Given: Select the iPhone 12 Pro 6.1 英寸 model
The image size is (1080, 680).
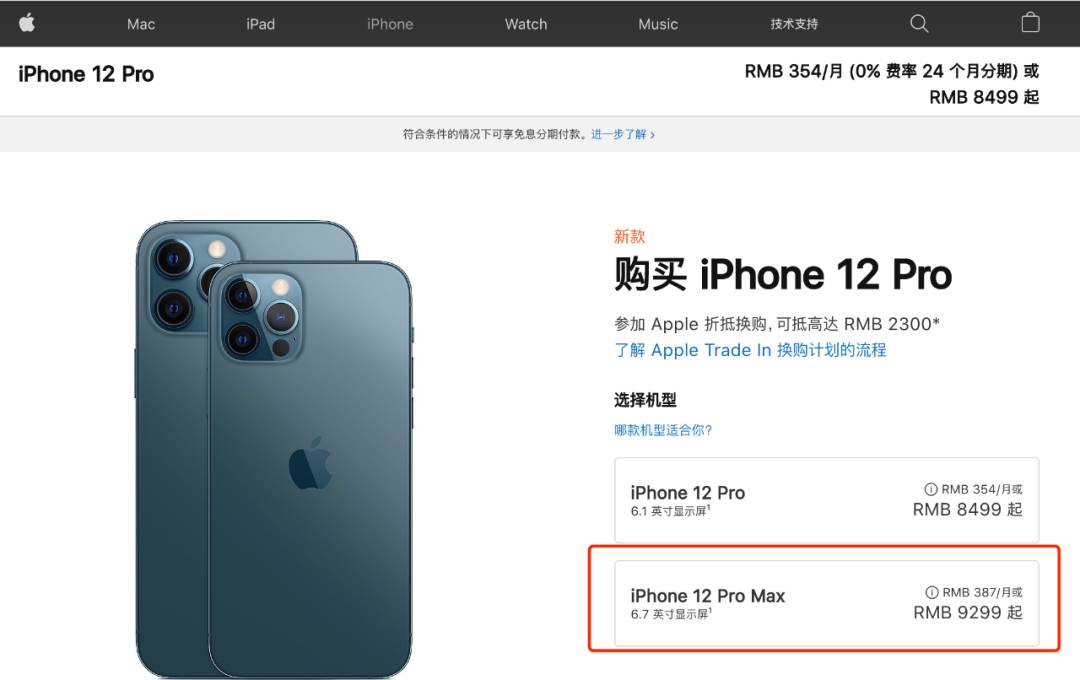Looking at the screenshot, I should pyautogui.click(x=827, y=500).
